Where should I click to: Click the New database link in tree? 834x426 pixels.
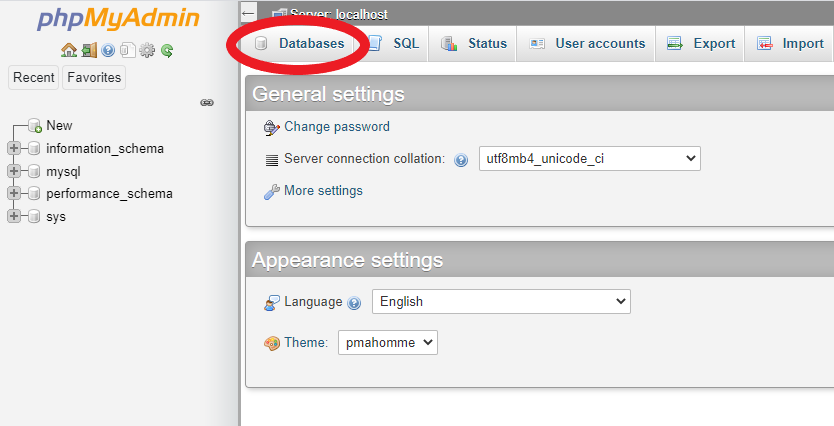point(59,126)
